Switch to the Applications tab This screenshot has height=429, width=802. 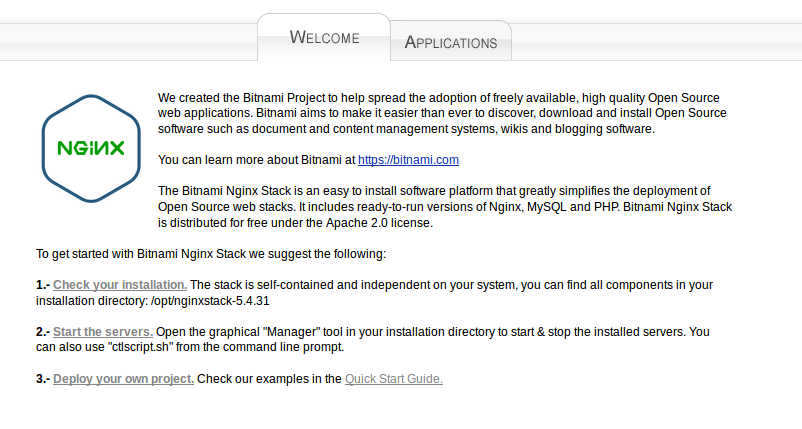pyautogui.click(x=451, y=42)
